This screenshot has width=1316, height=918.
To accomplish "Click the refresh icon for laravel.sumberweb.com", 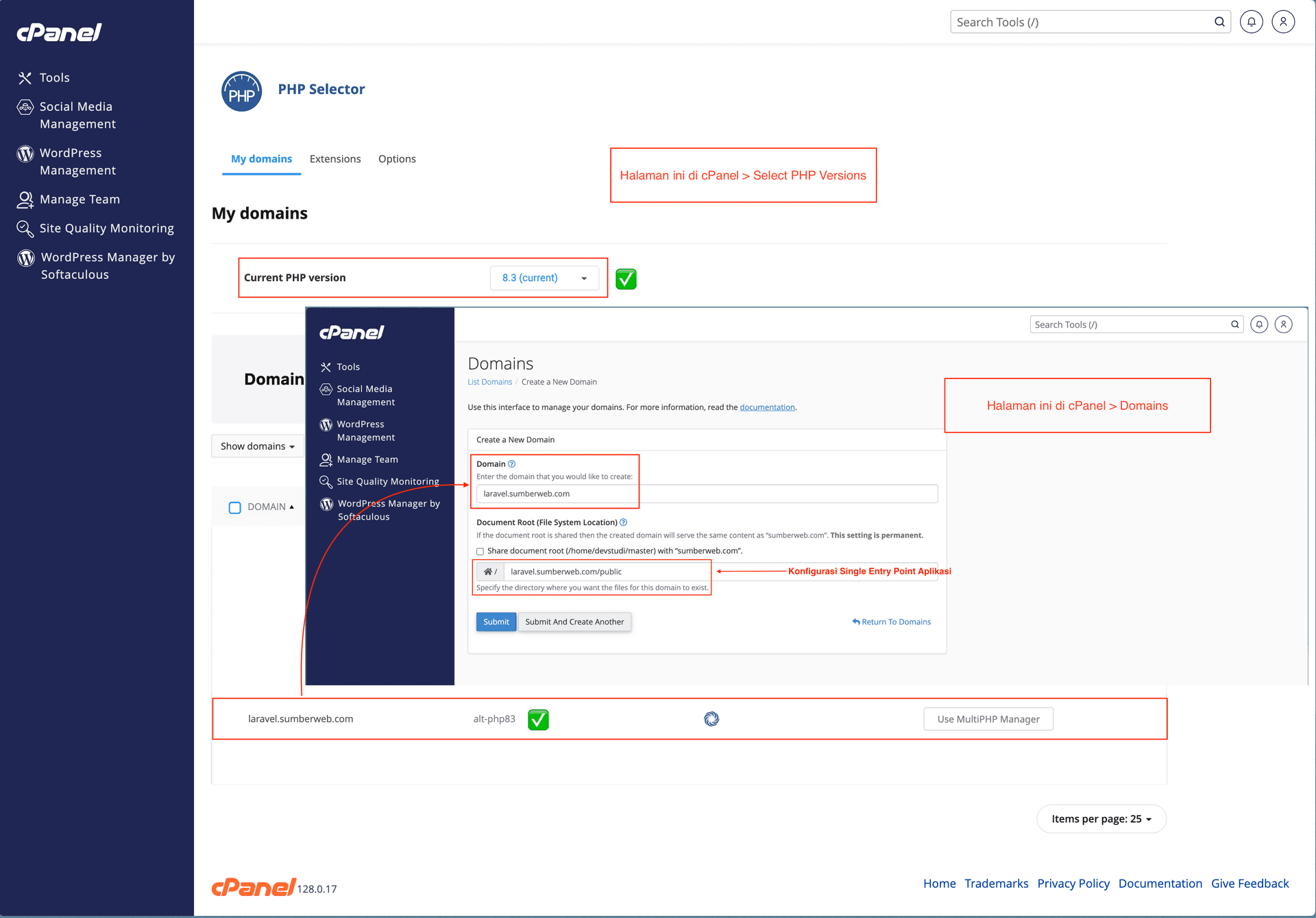I will 711,718.
